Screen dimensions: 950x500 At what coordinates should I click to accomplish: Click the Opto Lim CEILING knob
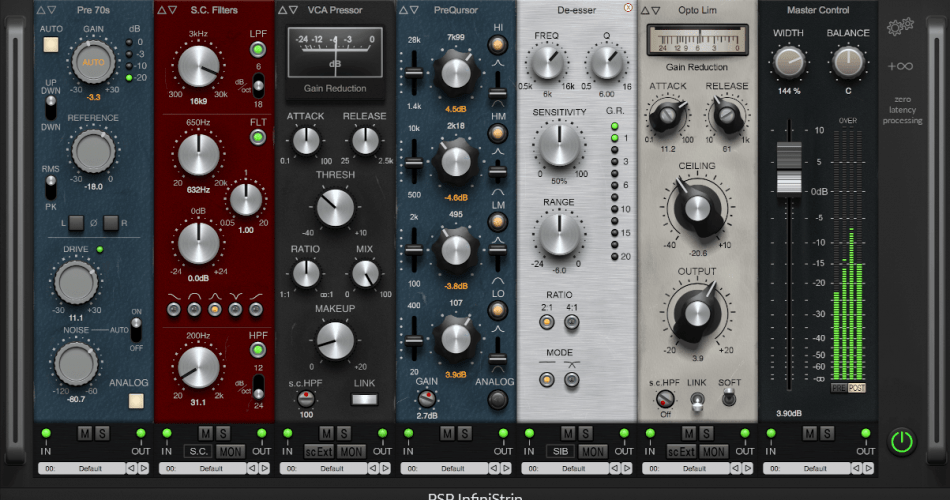tap(697, 208)
